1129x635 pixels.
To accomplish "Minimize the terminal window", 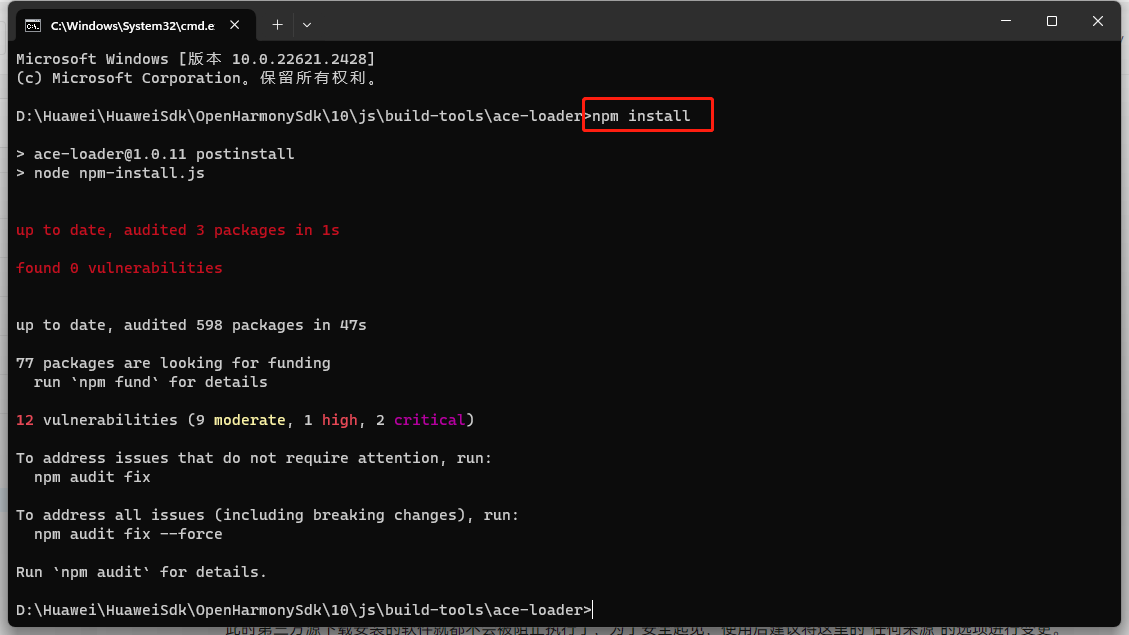I will coord(1006,20).
